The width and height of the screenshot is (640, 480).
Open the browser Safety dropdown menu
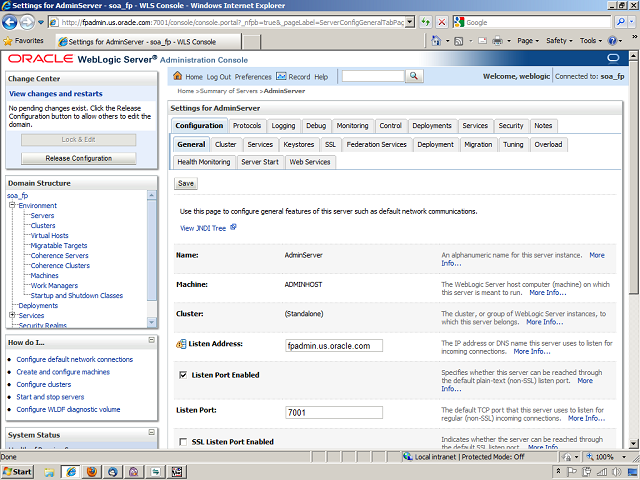click(x=560, y=41)
